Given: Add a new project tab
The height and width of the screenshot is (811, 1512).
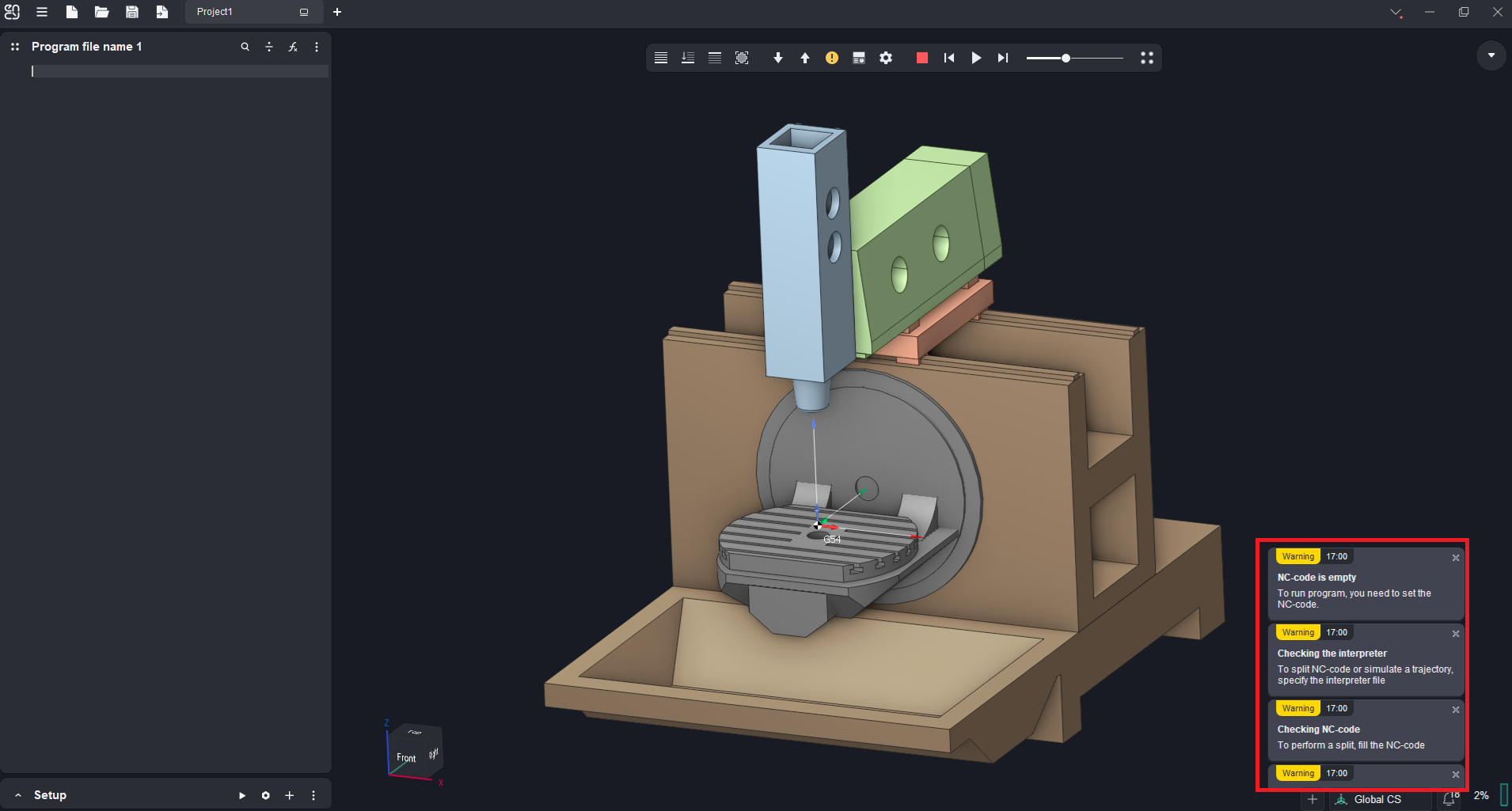Looking at the screenshot, I should click(x=337, y=12).
